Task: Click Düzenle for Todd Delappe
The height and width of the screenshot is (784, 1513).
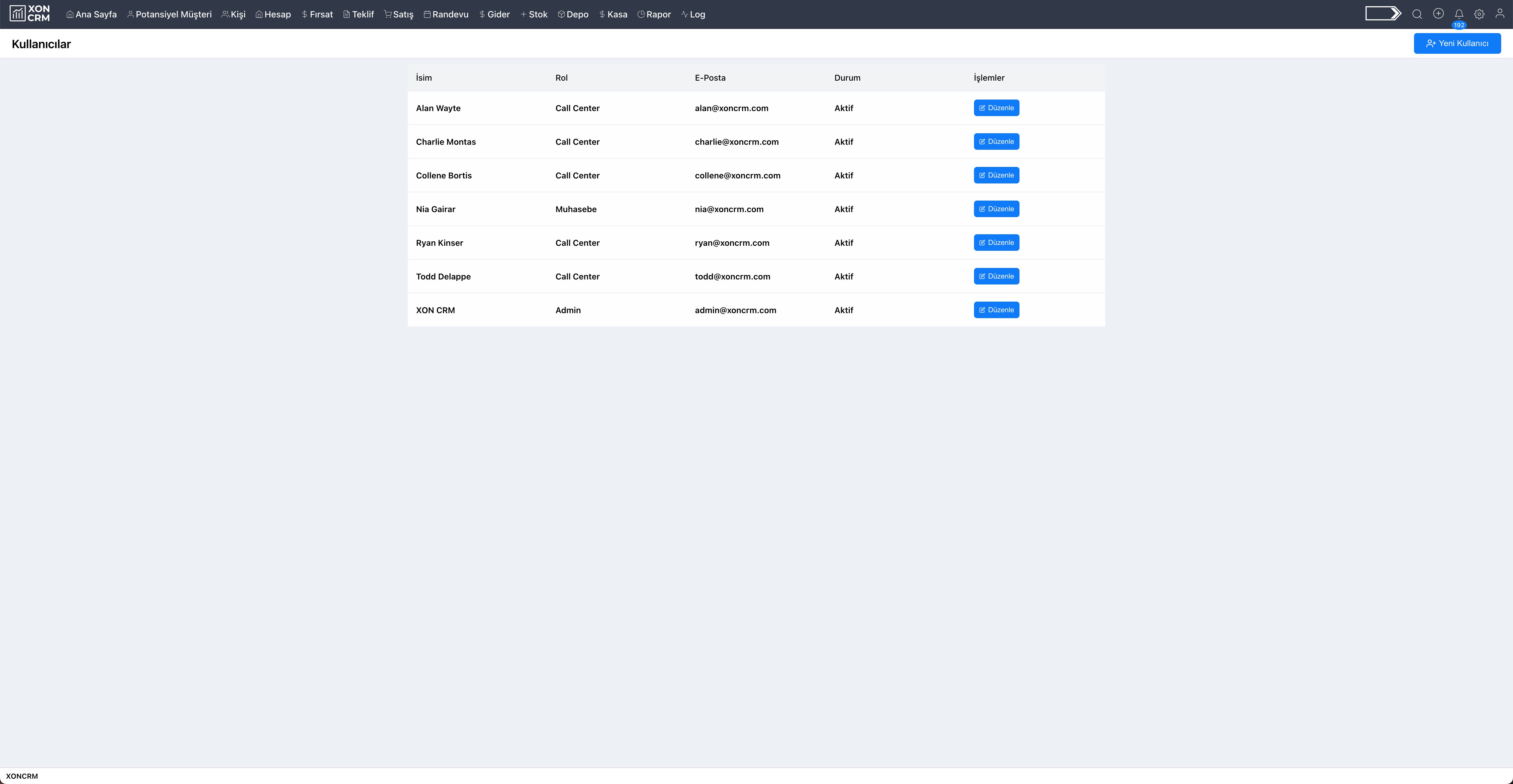Action: pyautogui.click(x=996, y=276)
